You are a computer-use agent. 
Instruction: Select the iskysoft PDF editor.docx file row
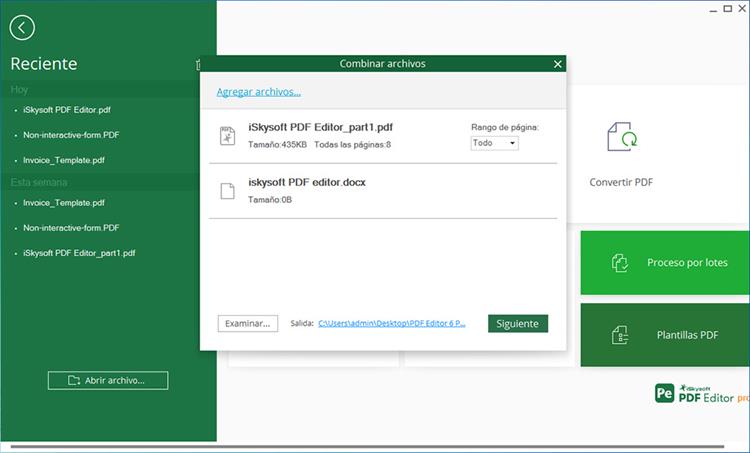point(382,190)
